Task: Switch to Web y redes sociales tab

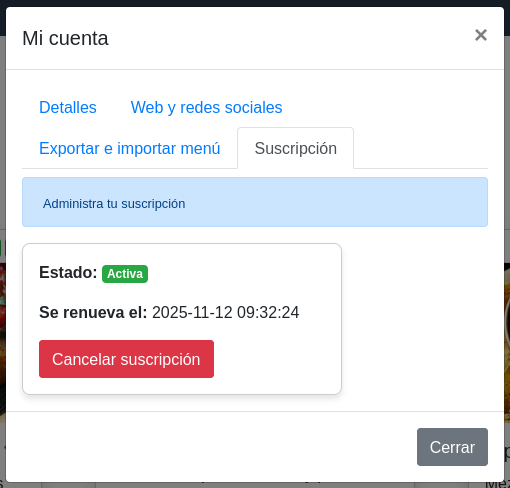Action: pos(206,107)
